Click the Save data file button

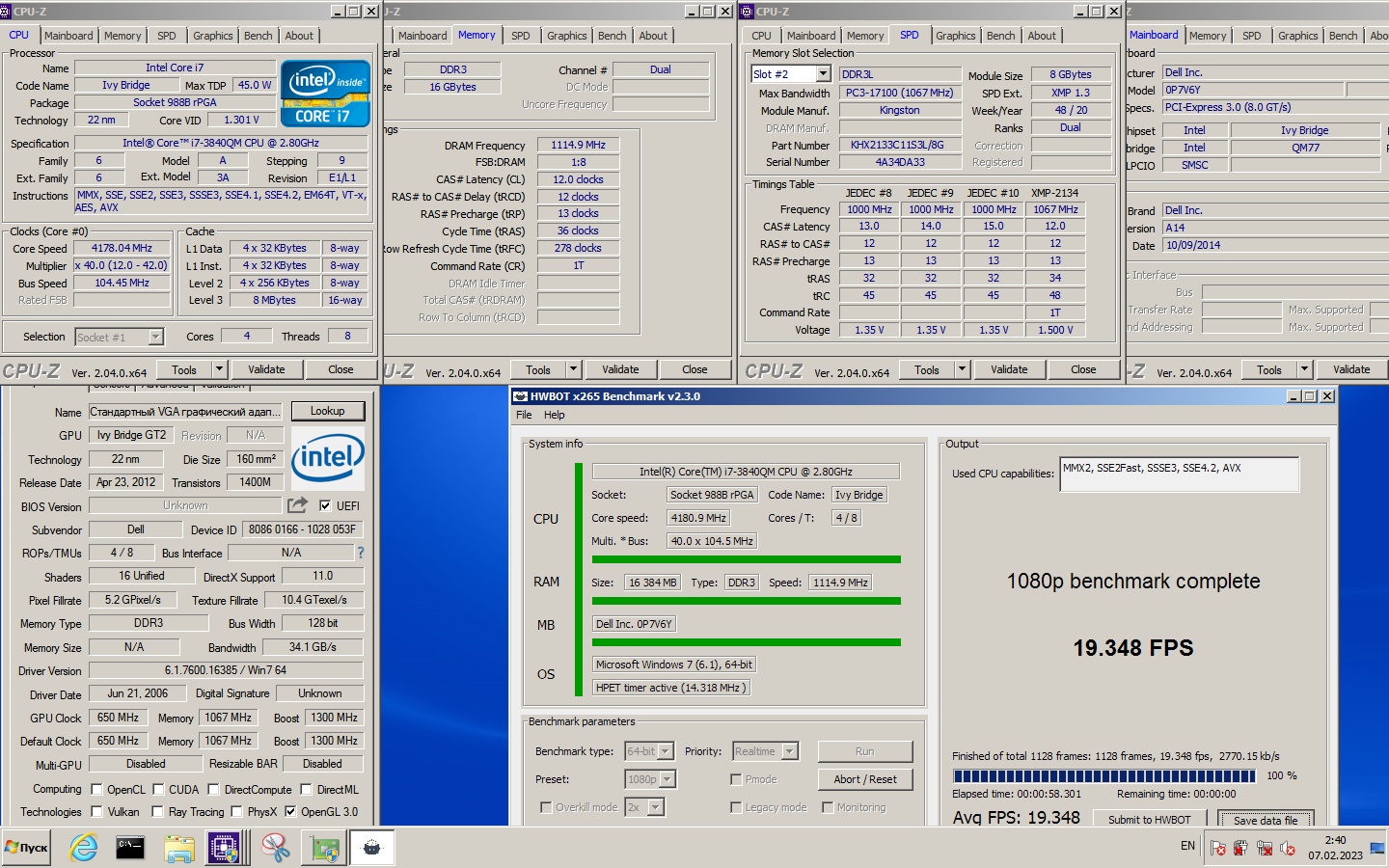[x=1266, y=820]
